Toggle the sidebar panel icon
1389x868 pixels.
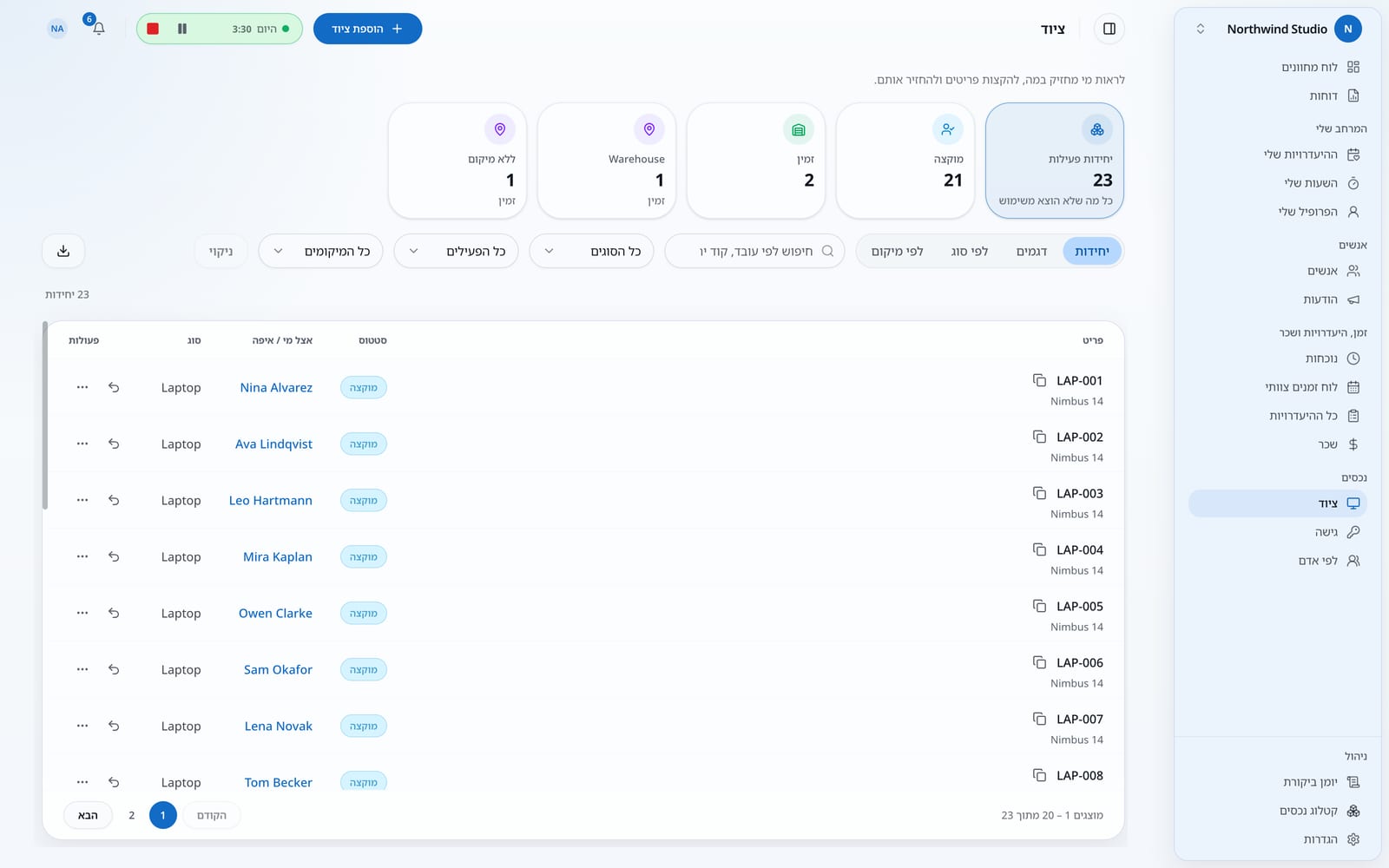(x=1109, y=29)
